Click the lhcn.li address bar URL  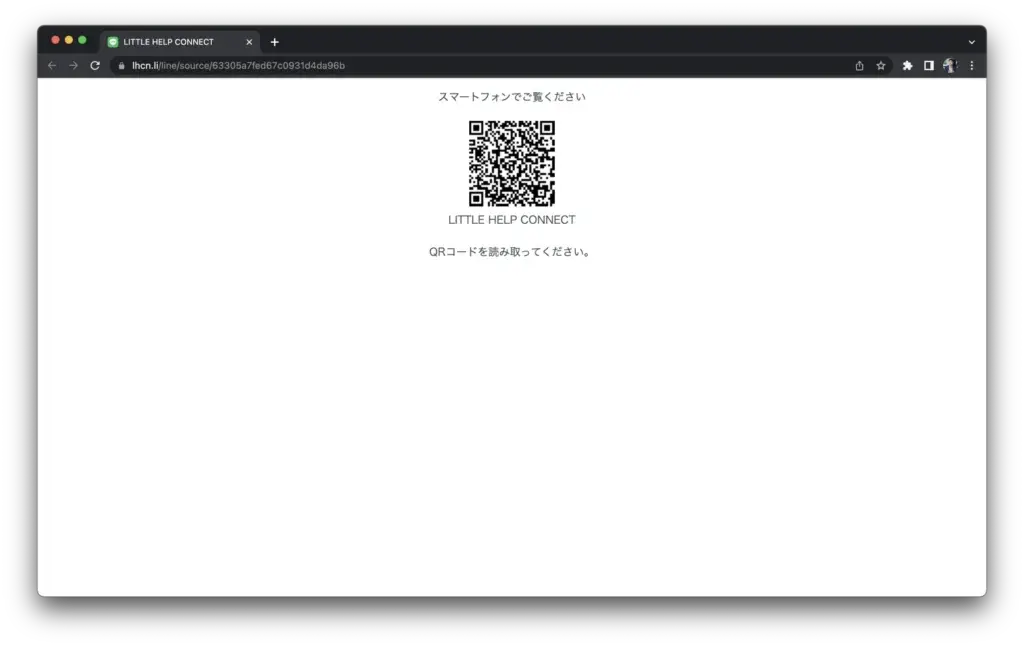[x=238, y=66]
